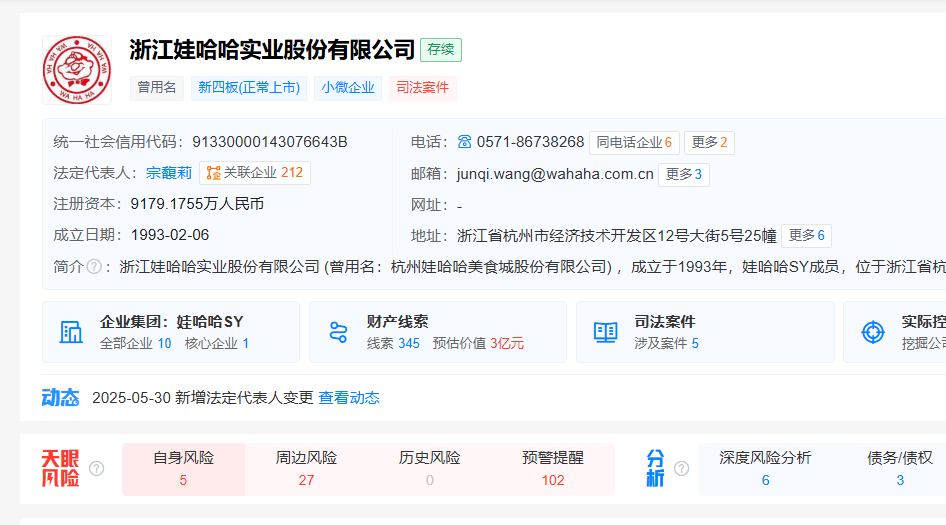Click the company title 浙江娃哈哈实业股份有限公司

(272, 49)
